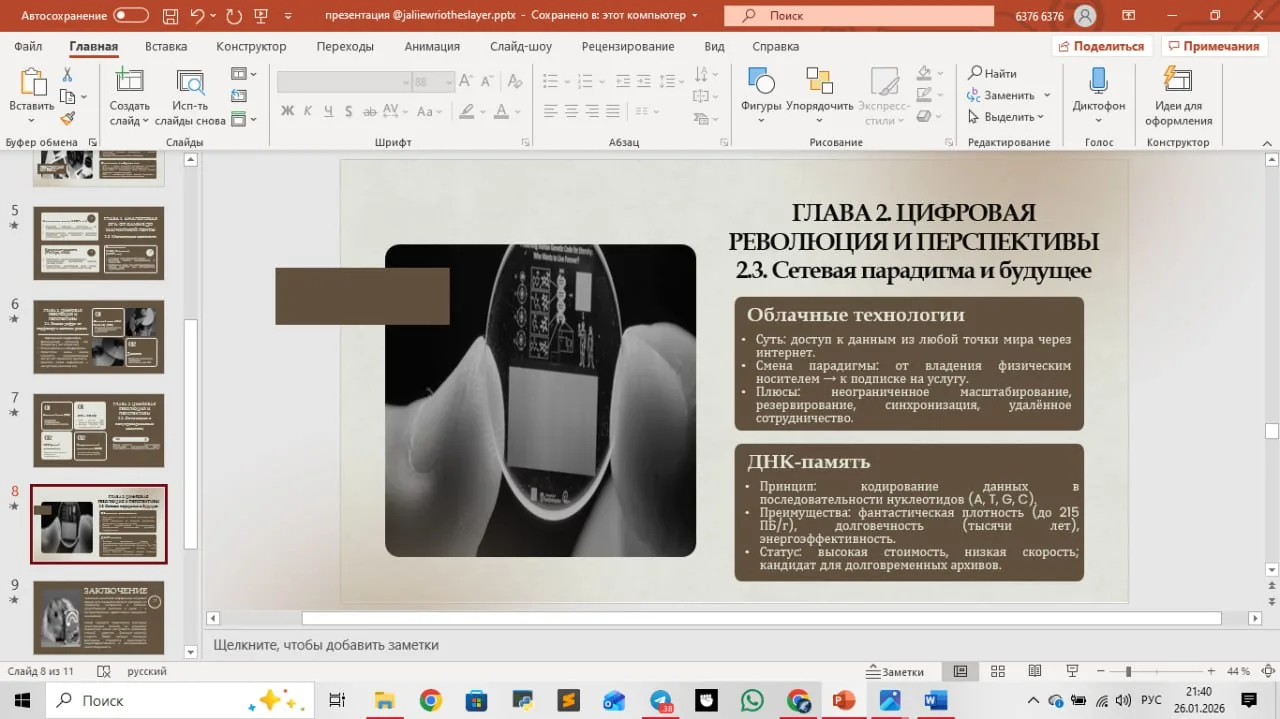Click the Диктофон microphone icon
Screen dimensions: 1280x719
click(x=1098, y=81)
